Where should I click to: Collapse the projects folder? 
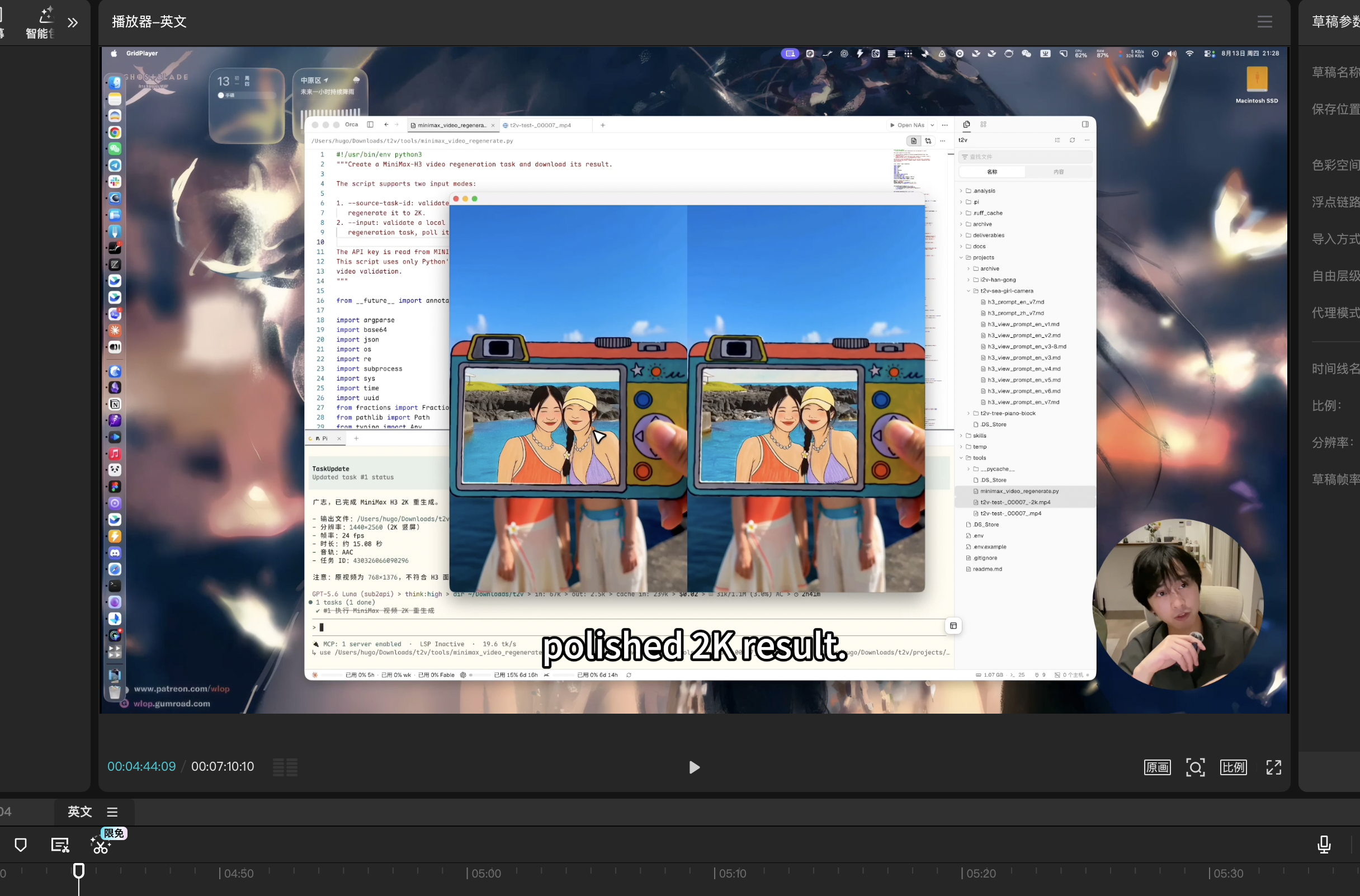click(x=983, y=258)
